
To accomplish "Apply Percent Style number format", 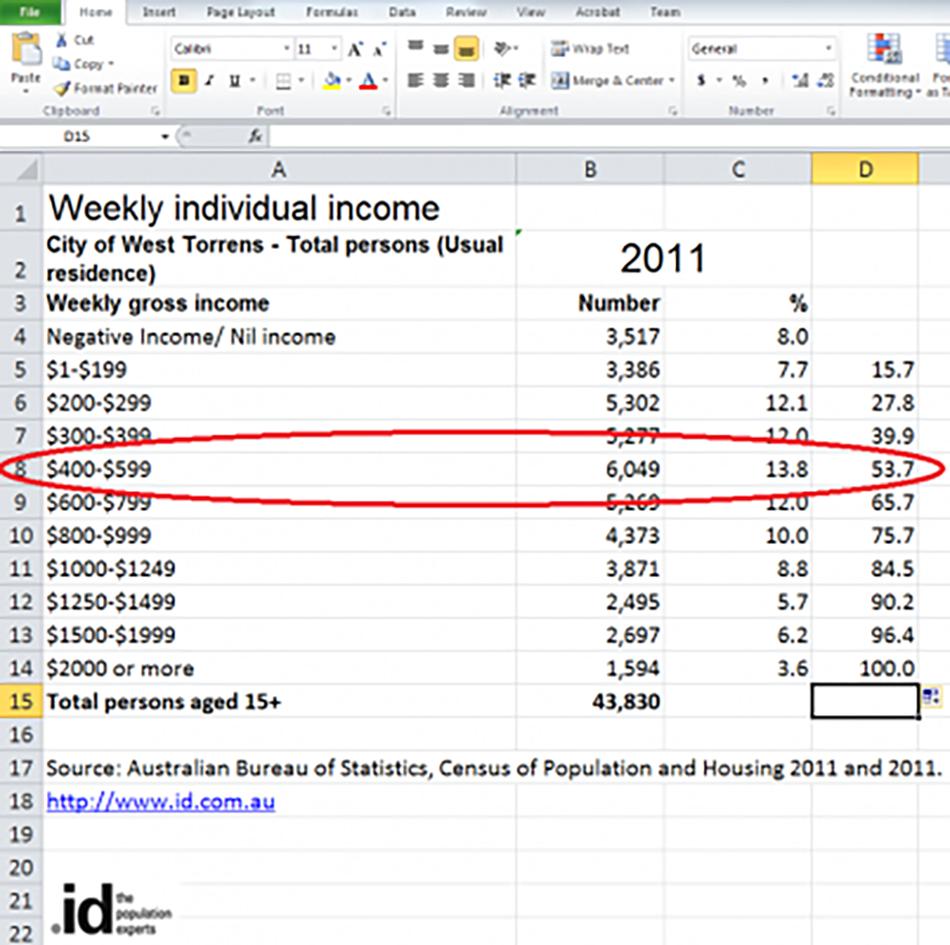I will 739,80.
